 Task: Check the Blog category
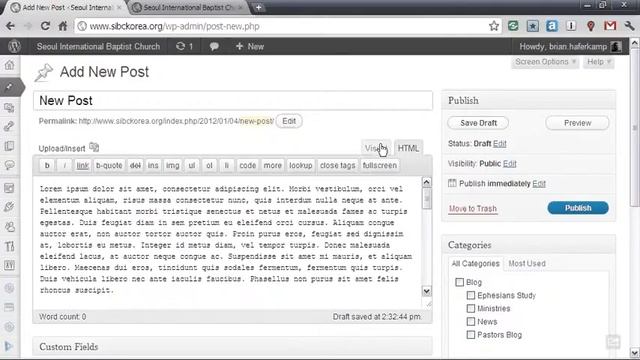click(460, 282)
